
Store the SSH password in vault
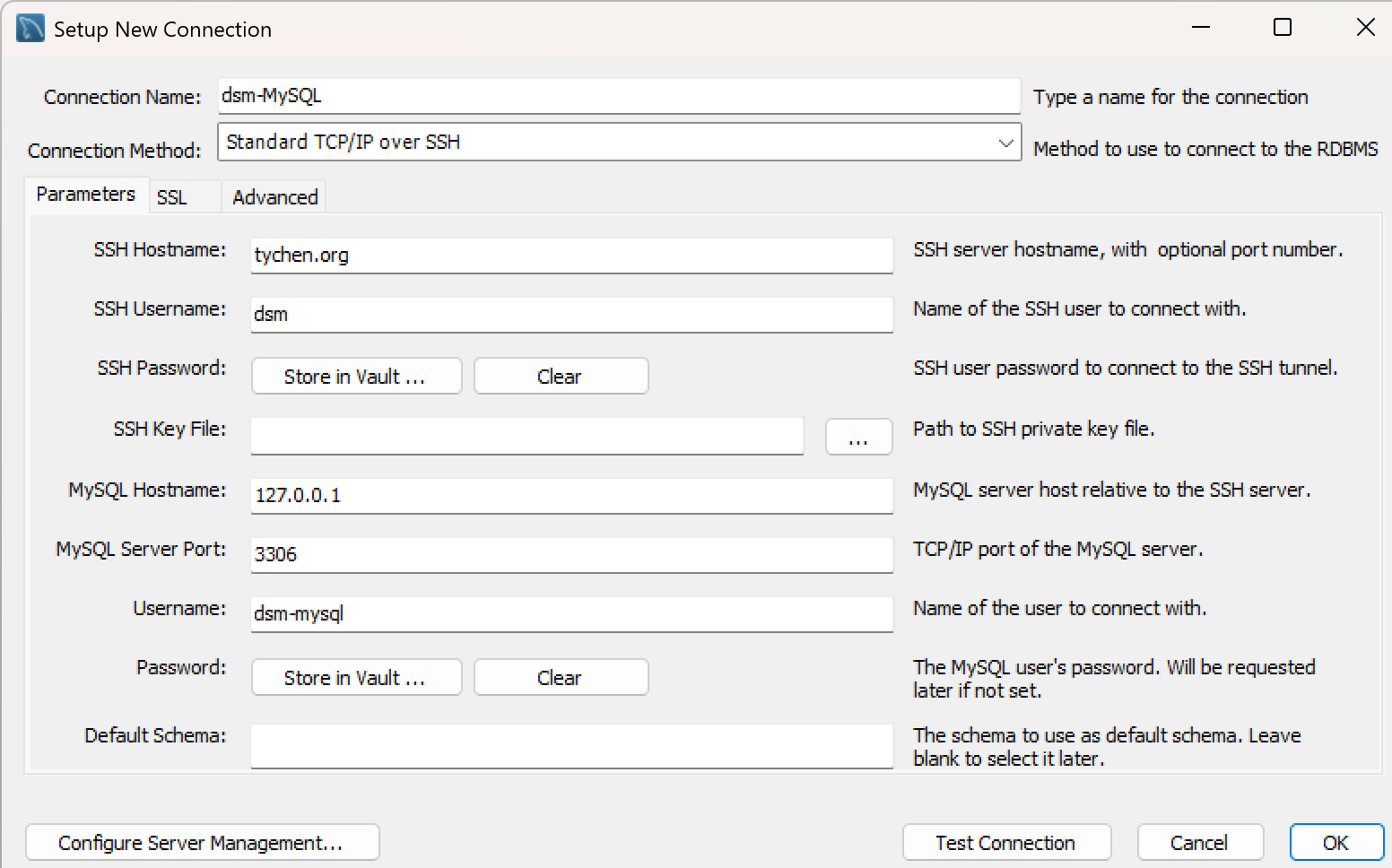[x=356, y=377]
